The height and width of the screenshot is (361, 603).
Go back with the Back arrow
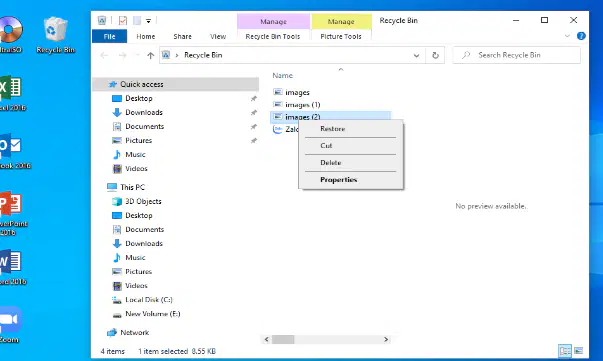coord(104,55)
